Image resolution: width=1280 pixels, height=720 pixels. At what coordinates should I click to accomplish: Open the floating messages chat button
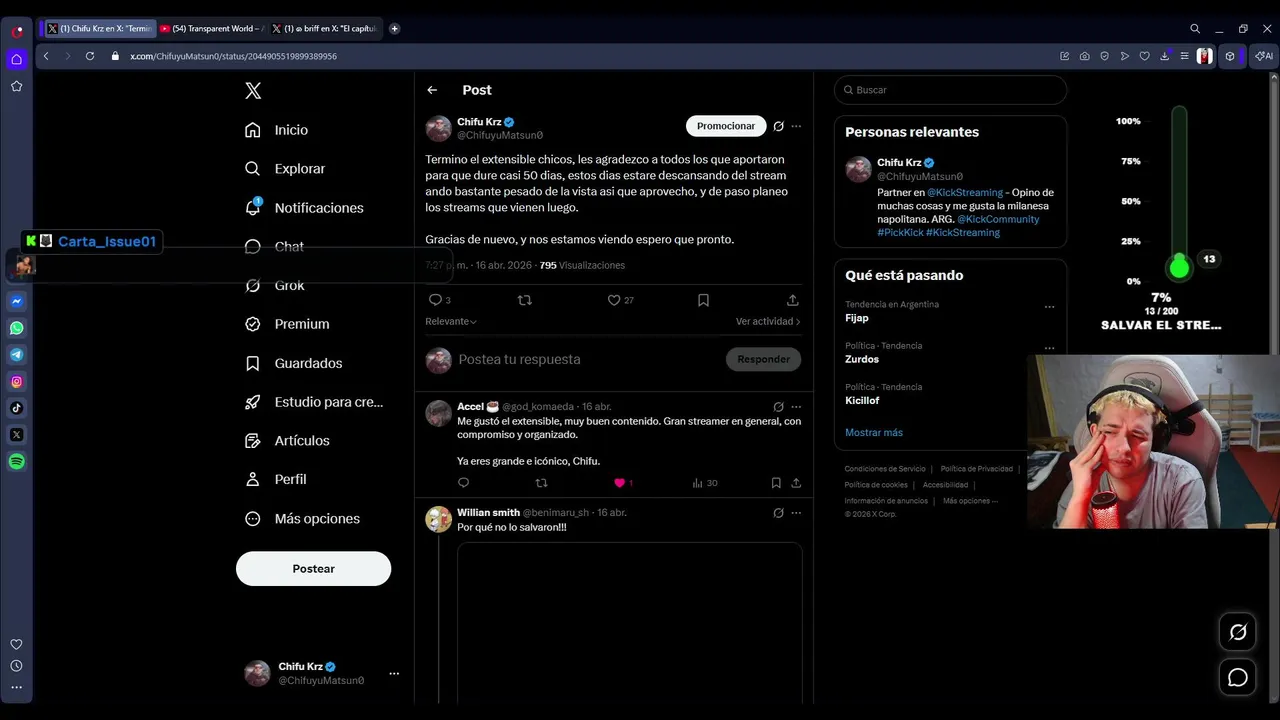click(x=1238, y=678)
